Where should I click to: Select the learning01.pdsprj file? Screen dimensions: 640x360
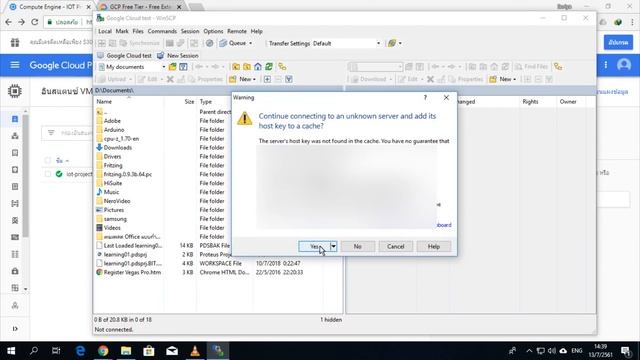tap(125, 255)
